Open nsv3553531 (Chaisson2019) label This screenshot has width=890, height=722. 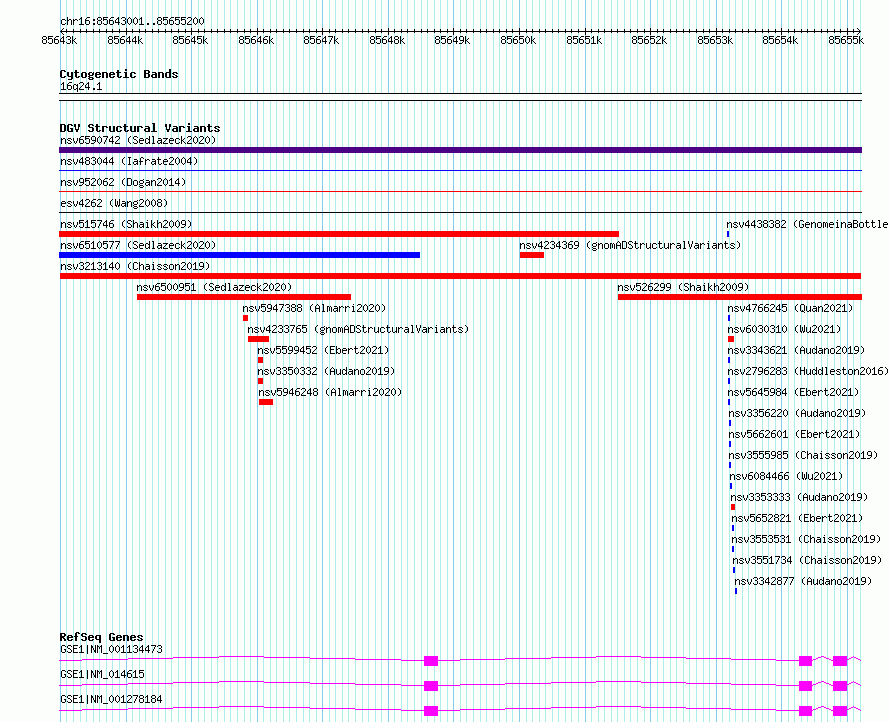[x=806, y=539]
